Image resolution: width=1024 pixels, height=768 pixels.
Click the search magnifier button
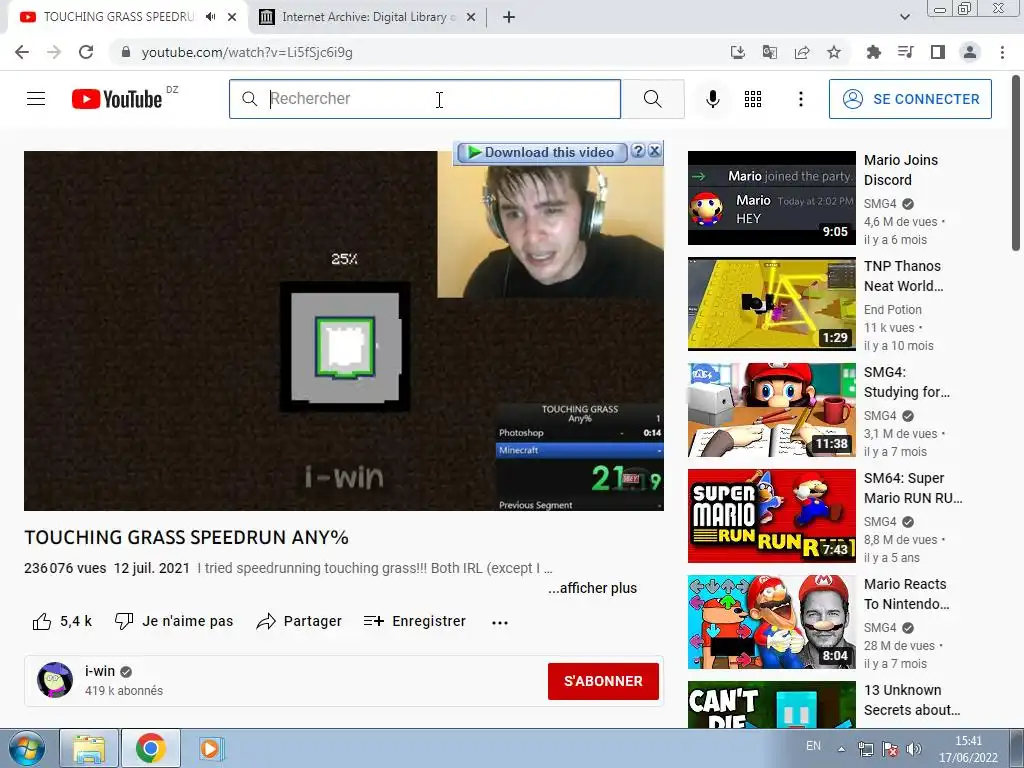(x=652, y=99)
